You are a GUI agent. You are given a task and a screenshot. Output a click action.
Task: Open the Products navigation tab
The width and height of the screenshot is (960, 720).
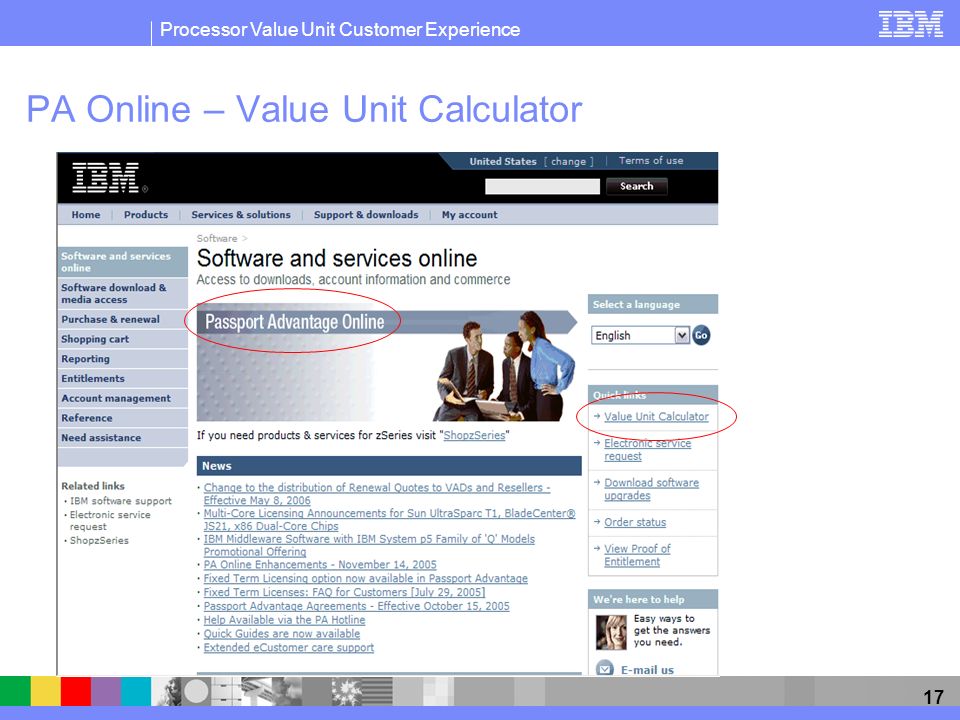(146, 215)
